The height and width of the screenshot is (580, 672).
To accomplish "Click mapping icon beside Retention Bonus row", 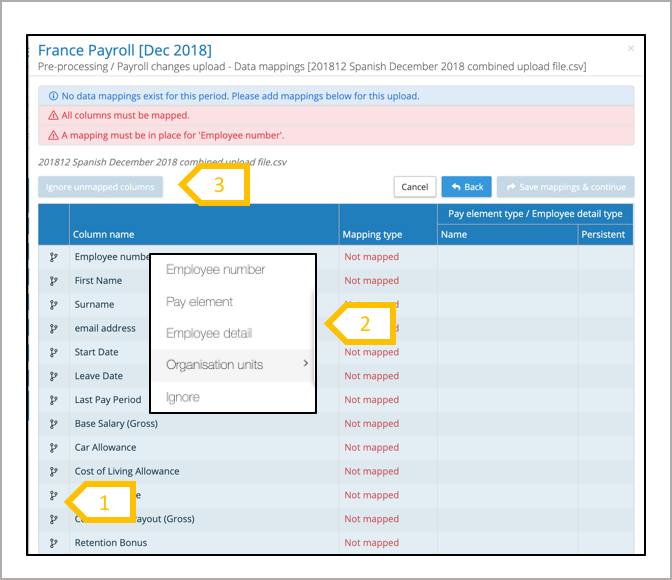I will pyautogui.click(x=53, y=543).
